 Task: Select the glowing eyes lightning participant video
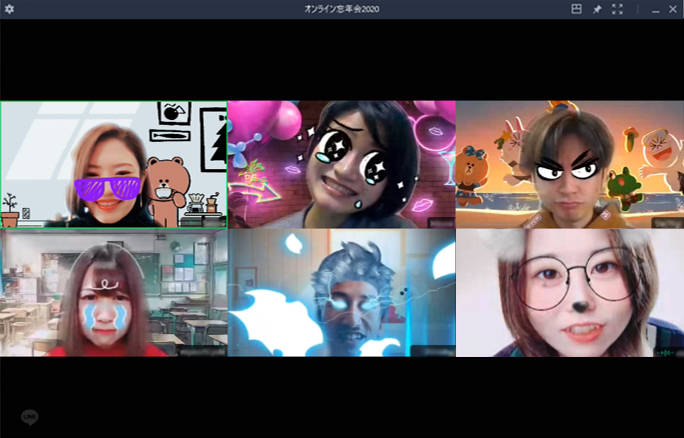click(342, 293)
